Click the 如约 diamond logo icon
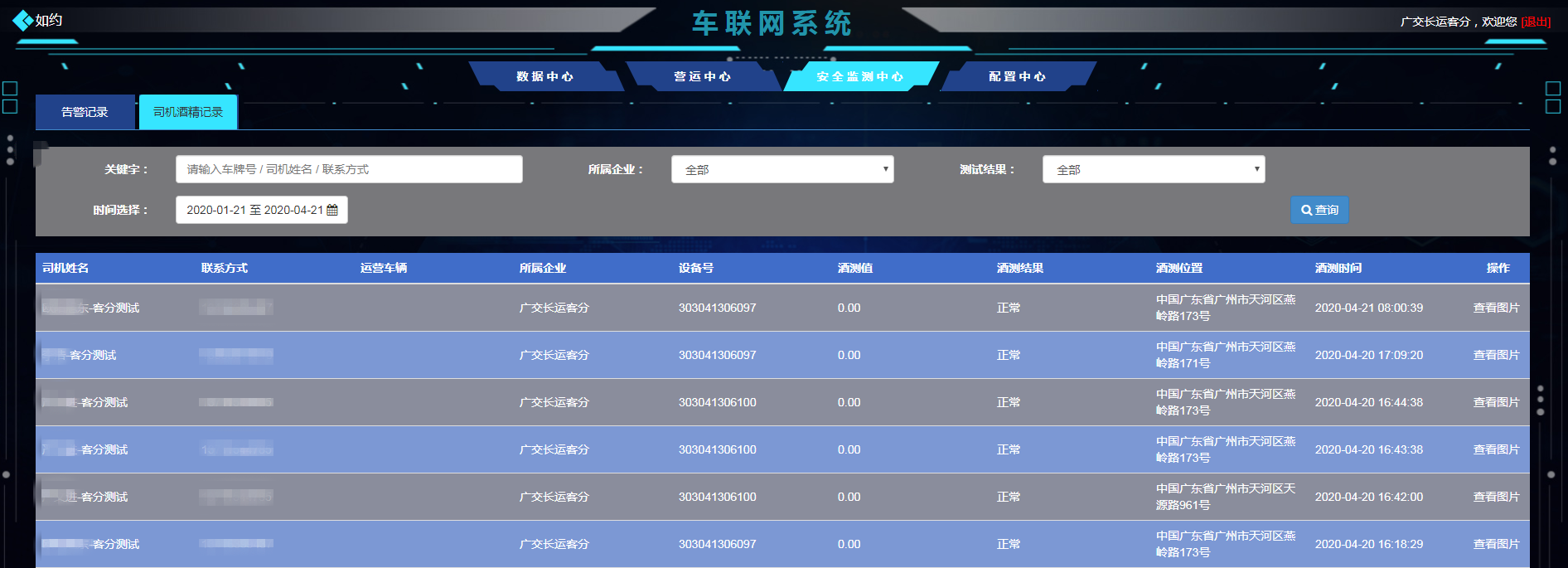This screenshot has height=568, width=1568. [22, 21]
